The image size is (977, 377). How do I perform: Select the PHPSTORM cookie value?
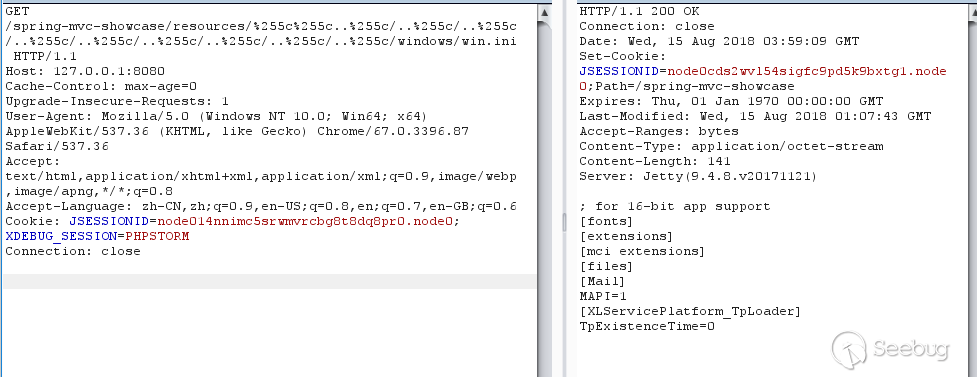[x=157, y=236]
